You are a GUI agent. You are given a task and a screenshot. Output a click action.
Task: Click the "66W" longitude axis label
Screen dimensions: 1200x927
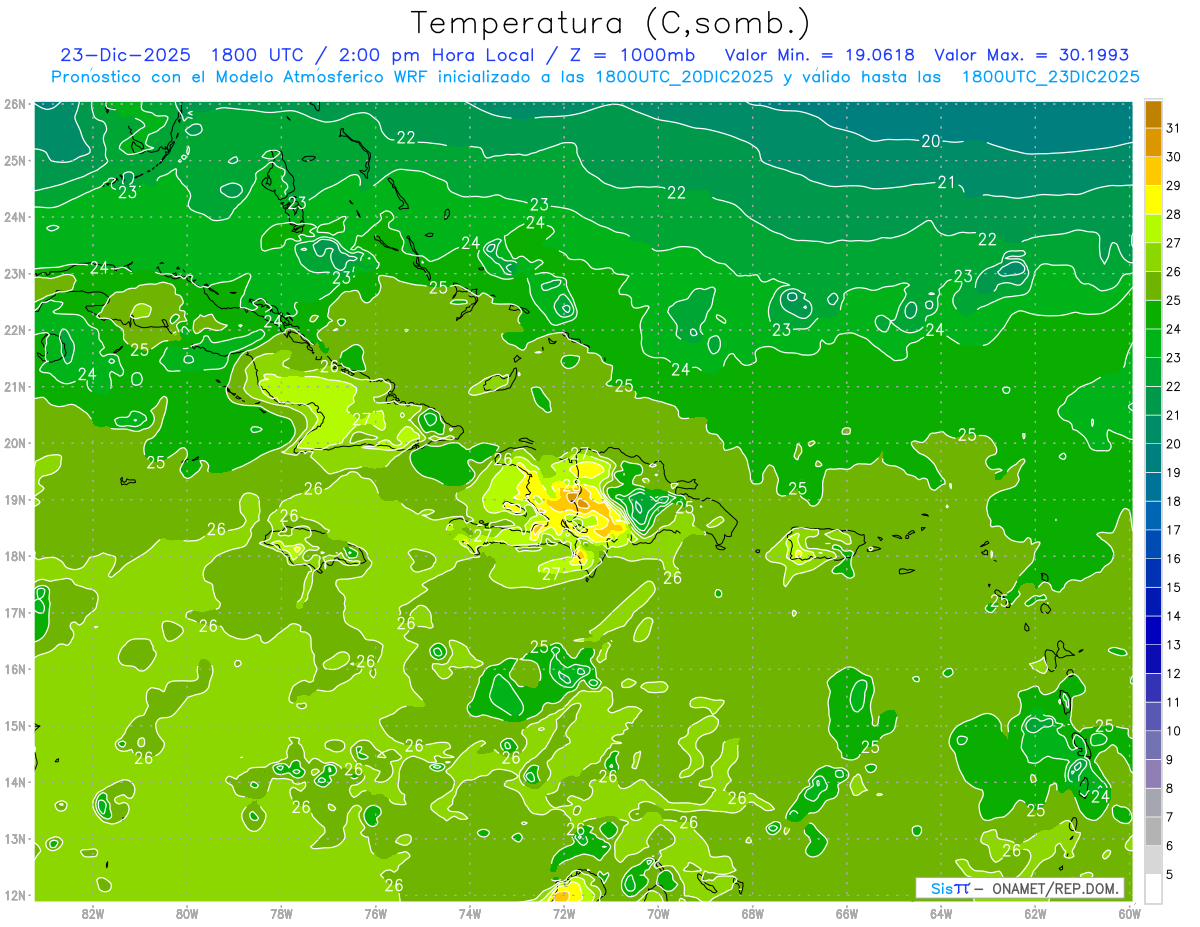(x=847, y=913)
